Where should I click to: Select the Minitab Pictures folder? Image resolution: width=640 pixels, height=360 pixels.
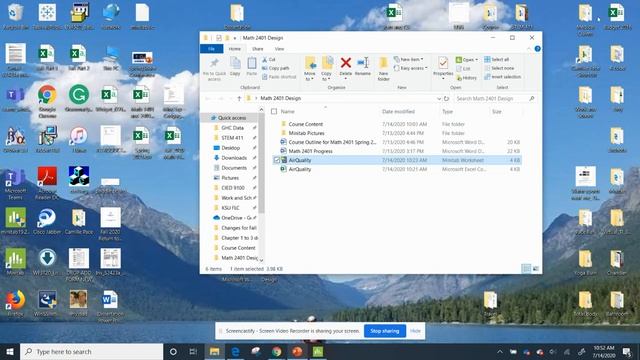tap(306, 133)
